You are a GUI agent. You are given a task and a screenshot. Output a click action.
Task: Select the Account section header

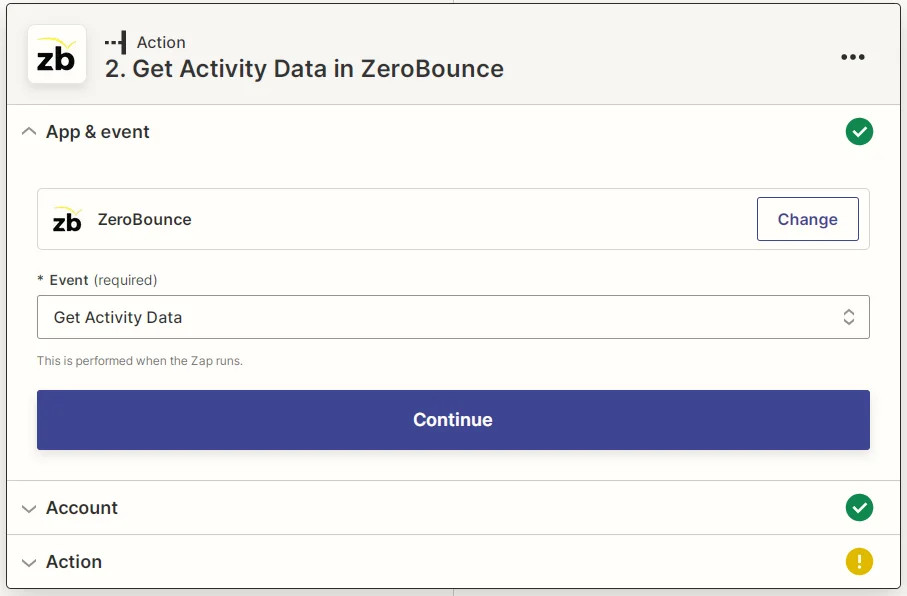click(82, 508)
